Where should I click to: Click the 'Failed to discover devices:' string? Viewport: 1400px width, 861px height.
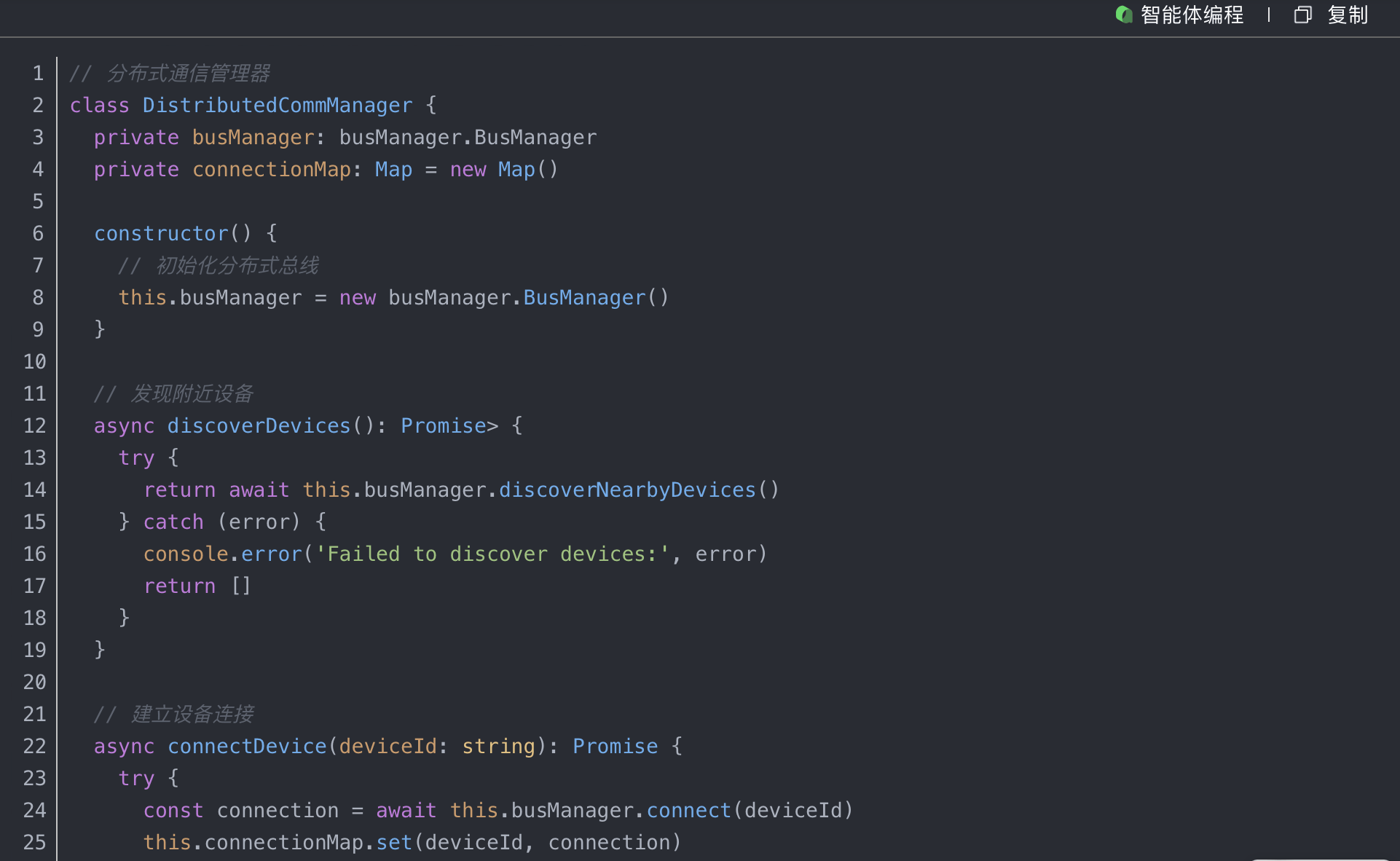[492, 554]
